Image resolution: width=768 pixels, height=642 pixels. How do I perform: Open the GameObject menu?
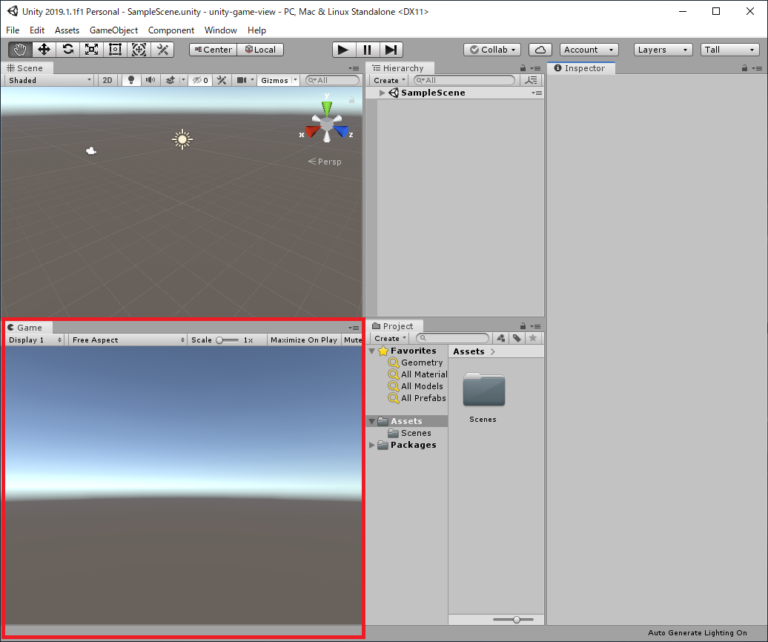[x=114, y=30]
